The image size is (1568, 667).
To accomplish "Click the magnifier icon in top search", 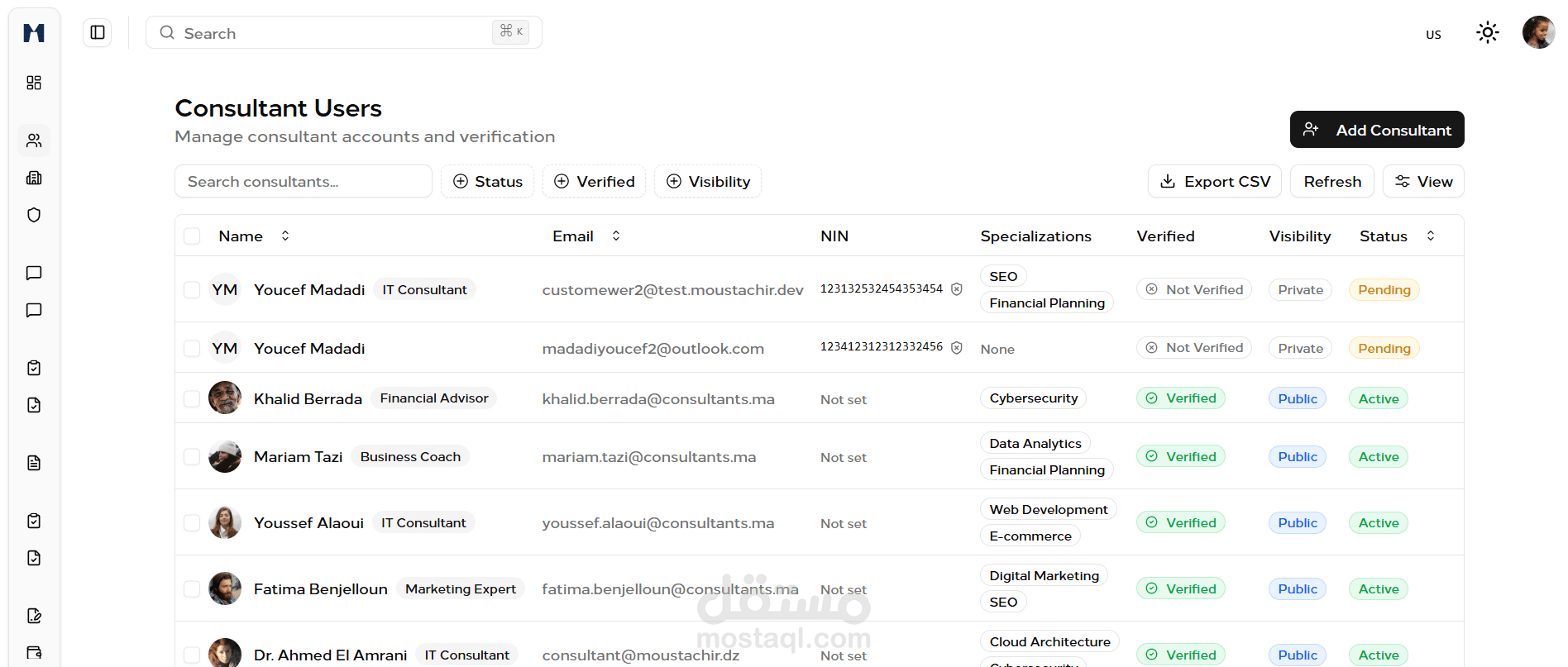I will pos(167,32).
